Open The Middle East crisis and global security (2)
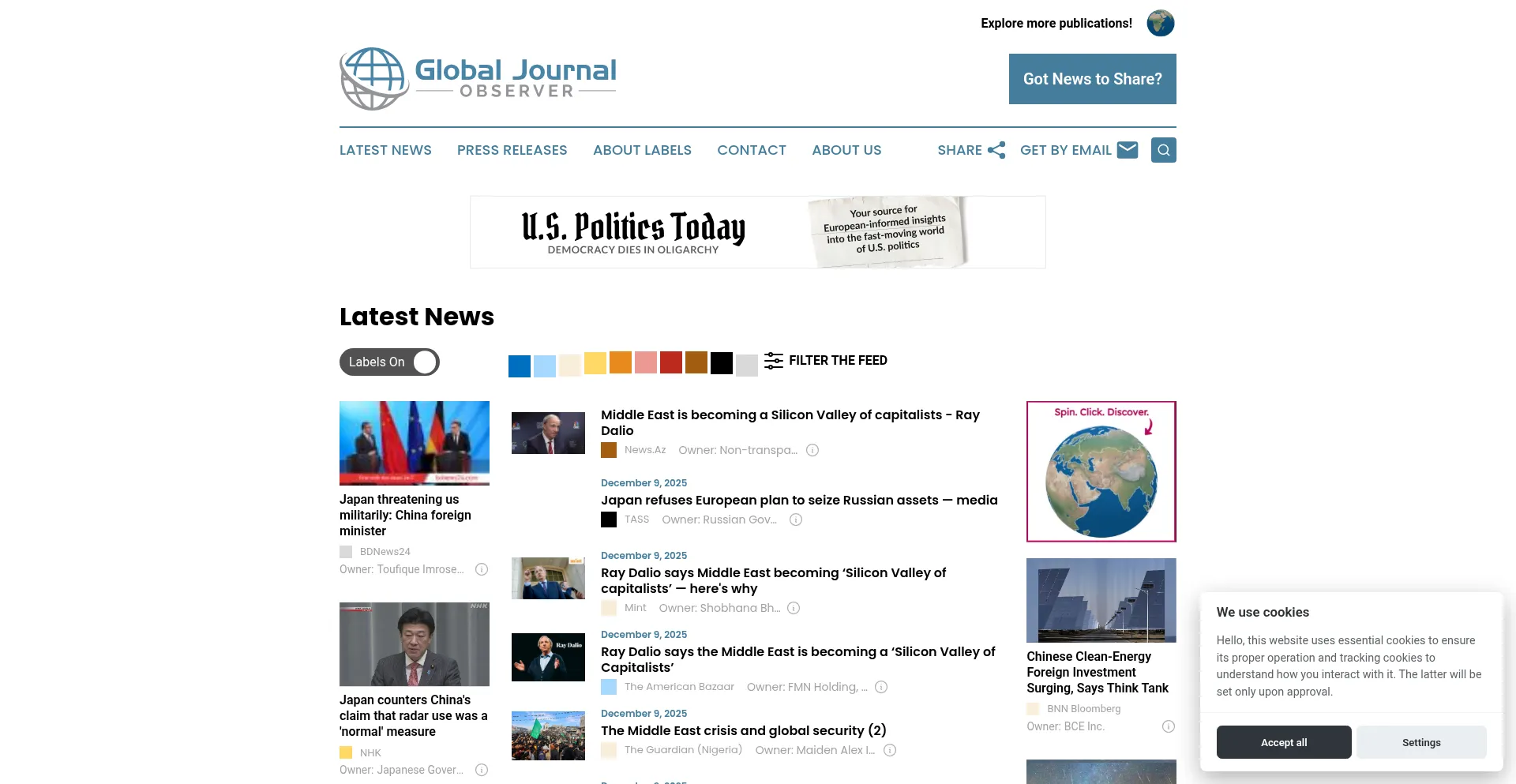Screen dimensions: 1516x784 click(744, 730)
